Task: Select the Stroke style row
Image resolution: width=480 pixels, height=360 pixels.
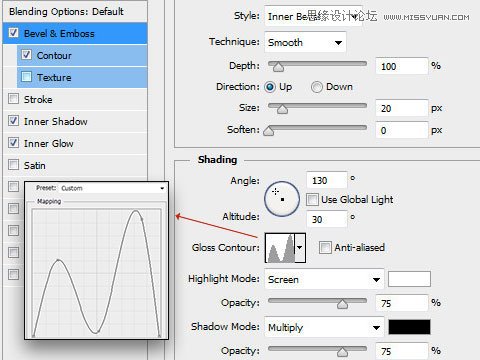Action: pos(75,99)
